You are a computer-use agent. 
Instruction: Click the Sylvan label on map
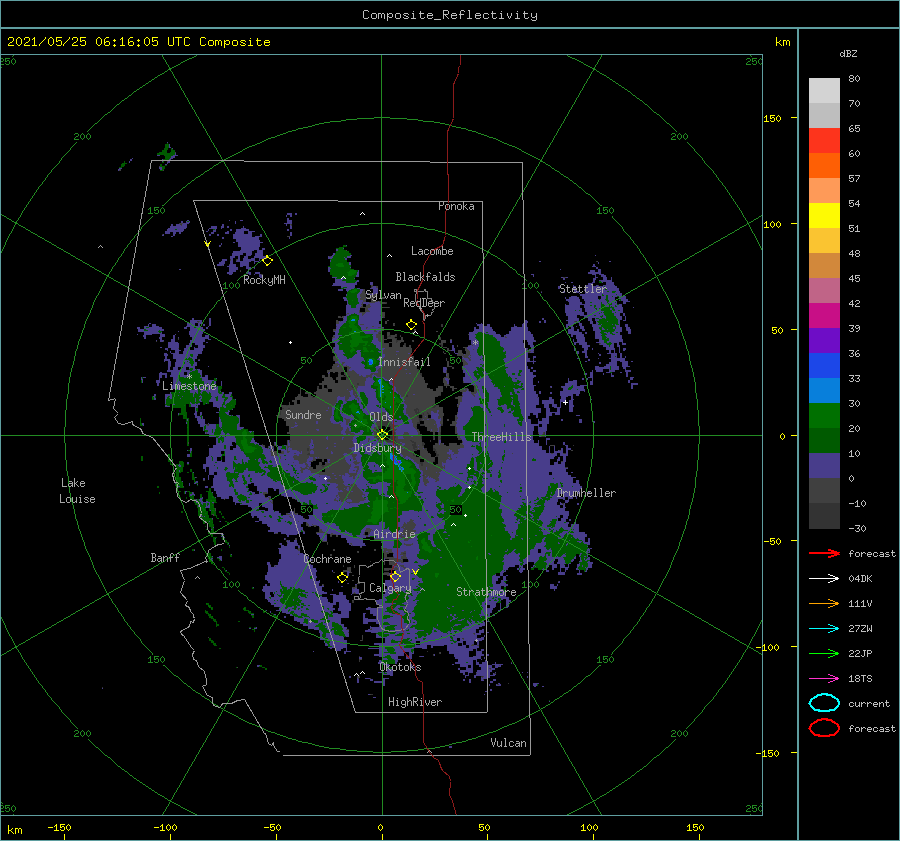(x=383, y=296)
